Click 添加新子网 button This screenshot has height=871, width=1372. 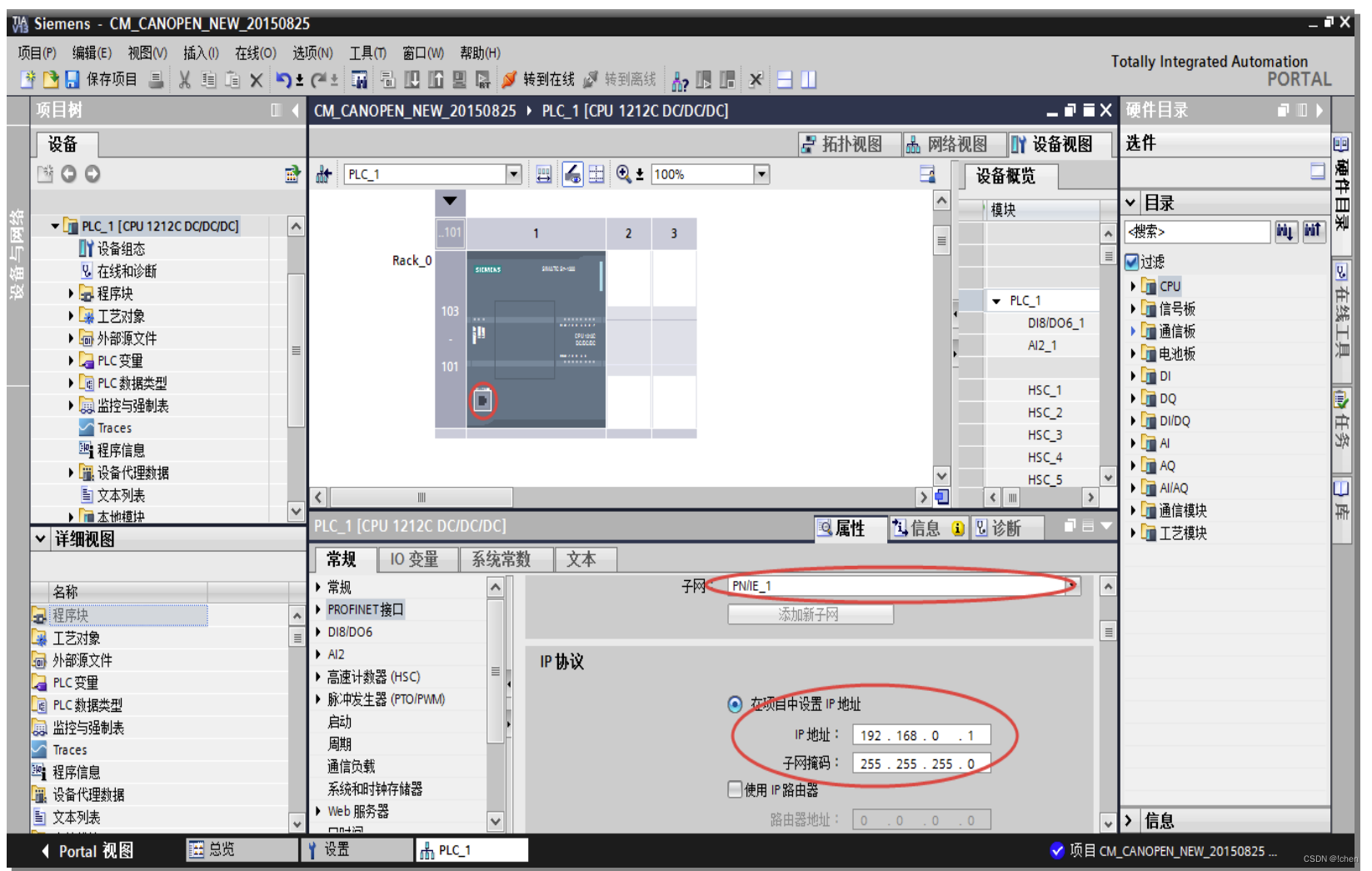811,615
